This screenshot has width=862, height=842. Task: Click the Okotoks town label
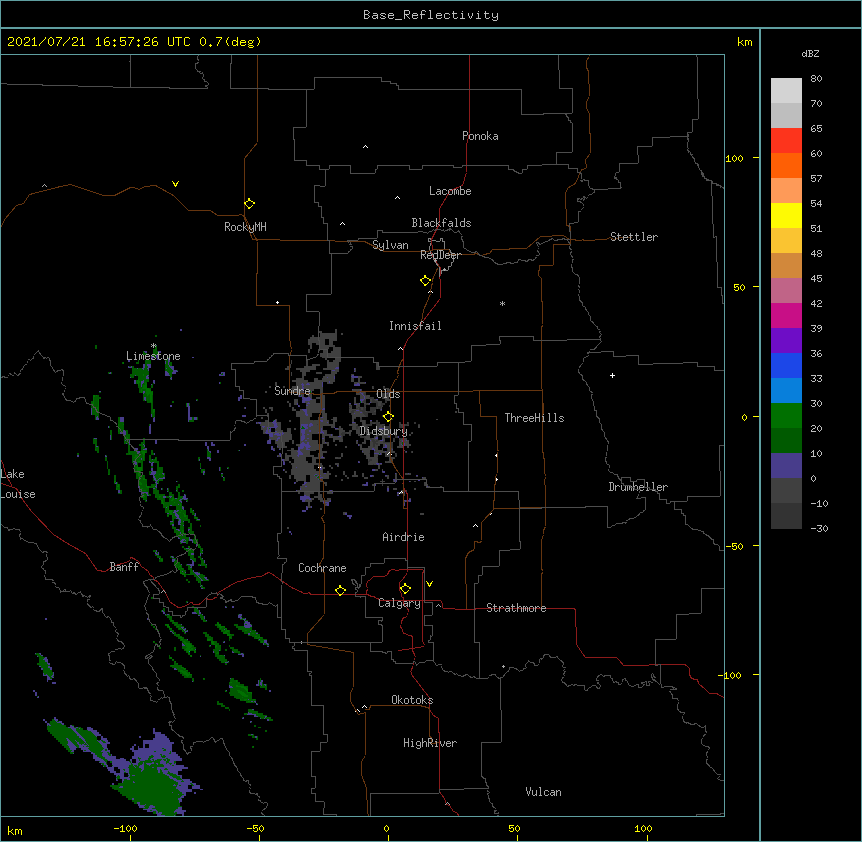tap(412, 700)
